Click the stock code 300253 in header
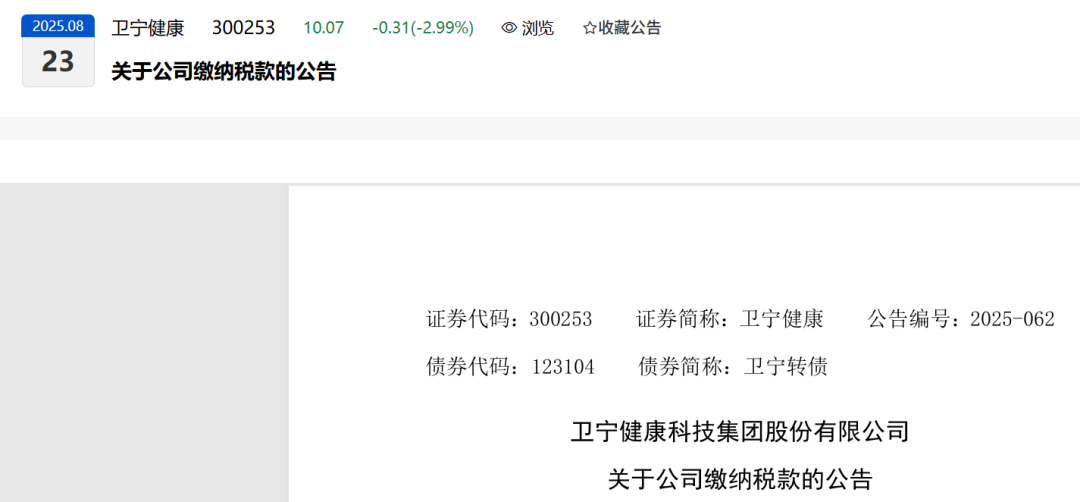The width and height of the screenshot is (1080, 502). [x=243, y=28]
